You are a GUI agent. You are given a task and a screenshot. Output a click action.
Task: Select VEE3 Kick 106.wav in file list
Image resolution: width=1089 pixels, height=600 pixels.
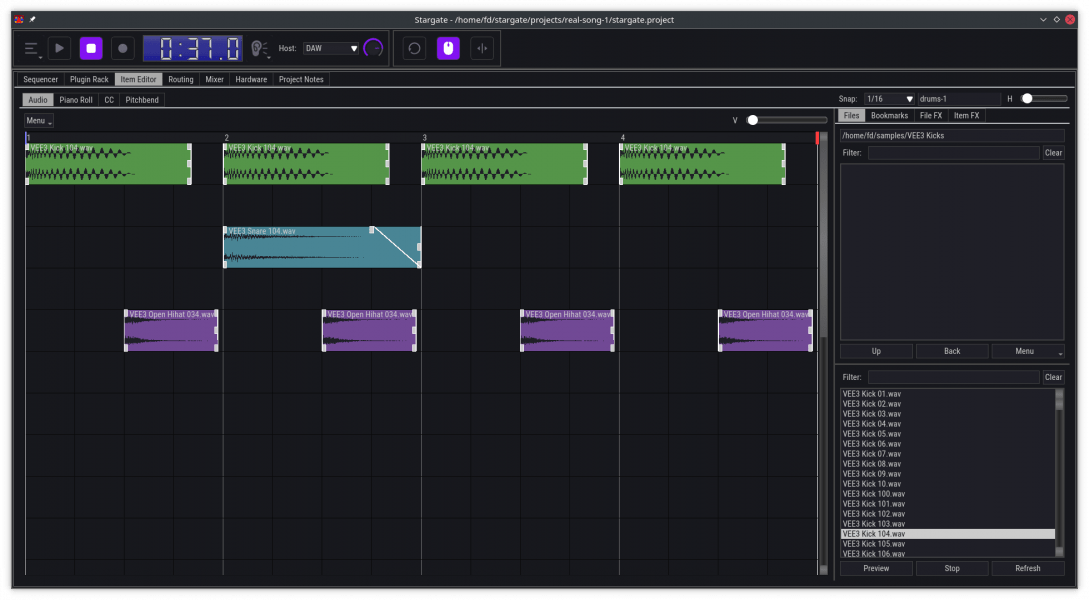tap(947, 553)
